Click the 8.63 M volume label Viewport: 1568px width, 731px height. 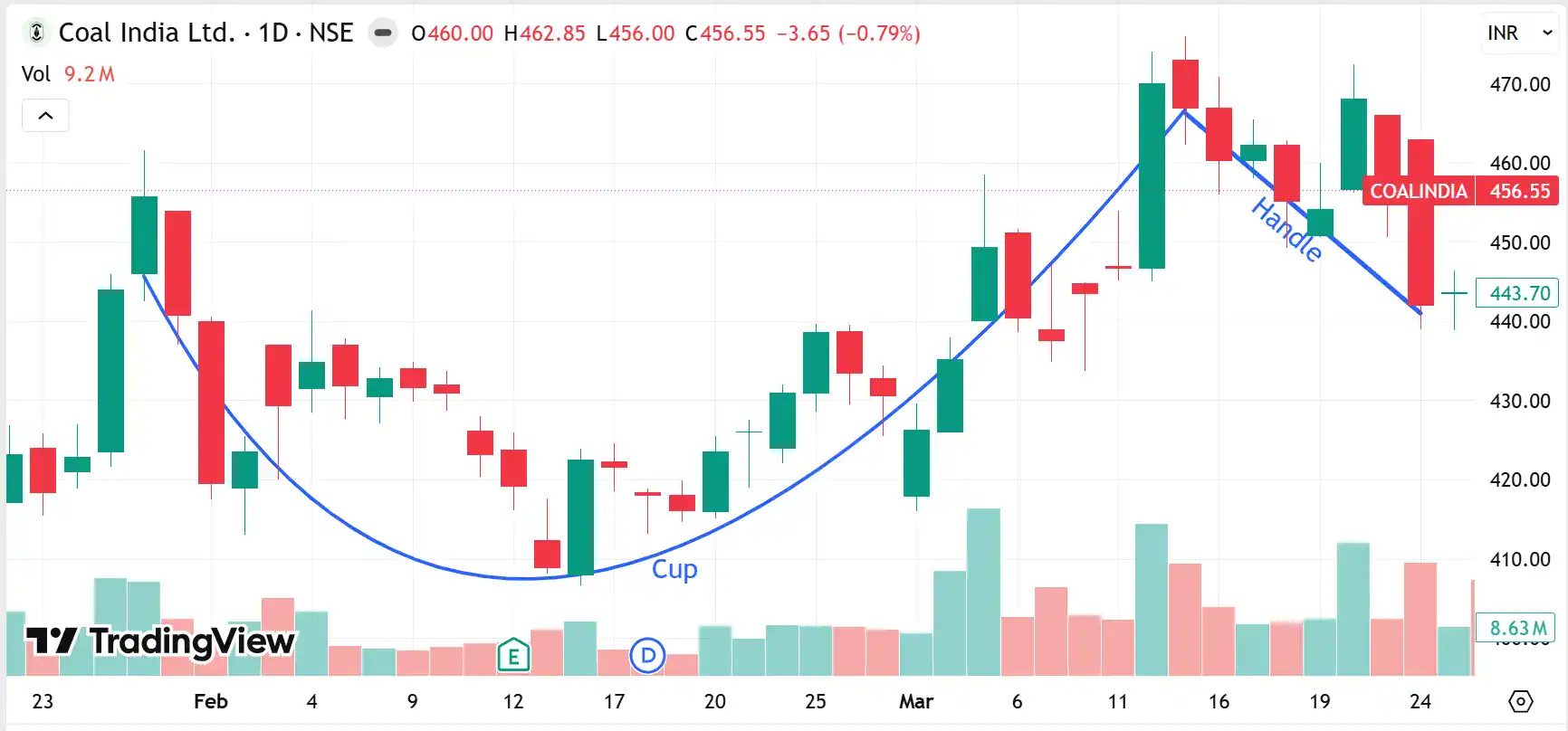[x=1516, y=628]
